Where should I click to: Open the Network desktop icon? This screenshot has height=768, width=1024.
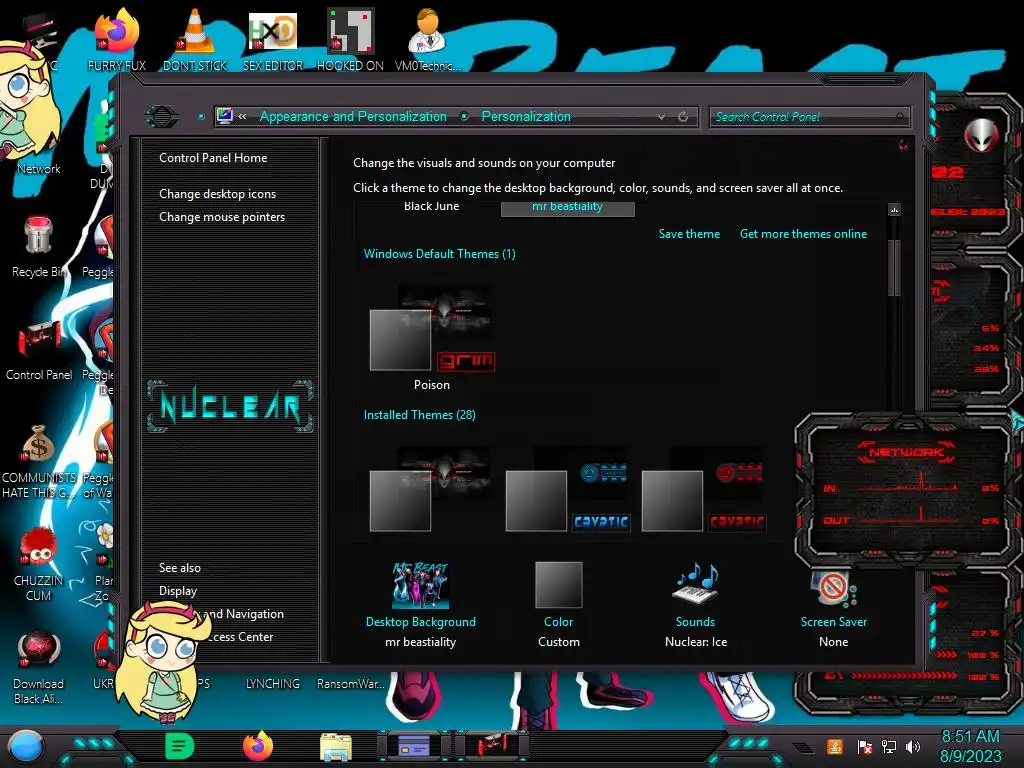[x=39, y=168]
